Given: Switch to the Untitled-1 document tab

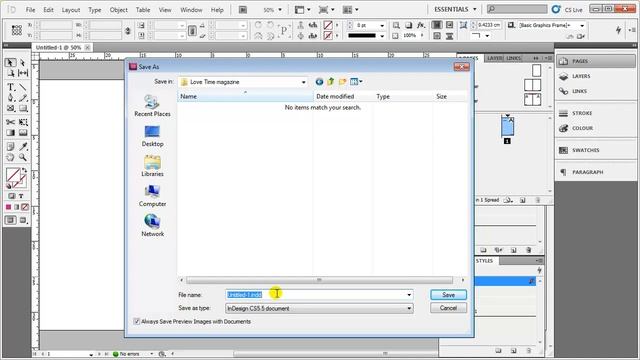Looking at the screenshot, I should [58, 47].
